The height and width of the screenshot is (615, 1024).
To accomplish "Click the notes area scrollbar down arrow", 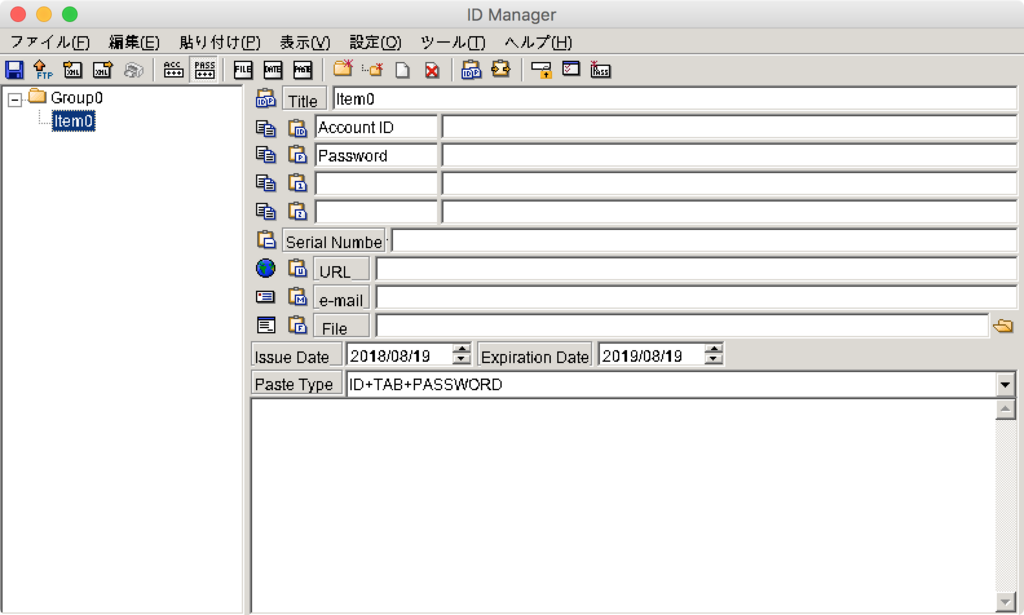I will coord(1006,602).
